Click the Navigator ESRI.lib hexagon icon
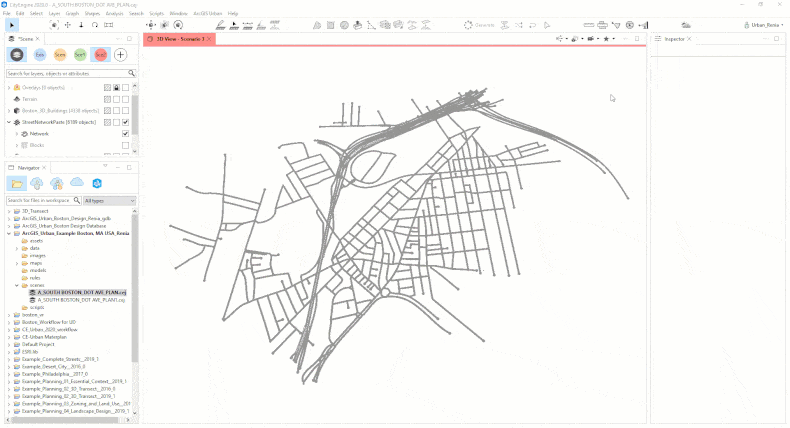This screenshot has height=428, width=790. tap(97, 184)
